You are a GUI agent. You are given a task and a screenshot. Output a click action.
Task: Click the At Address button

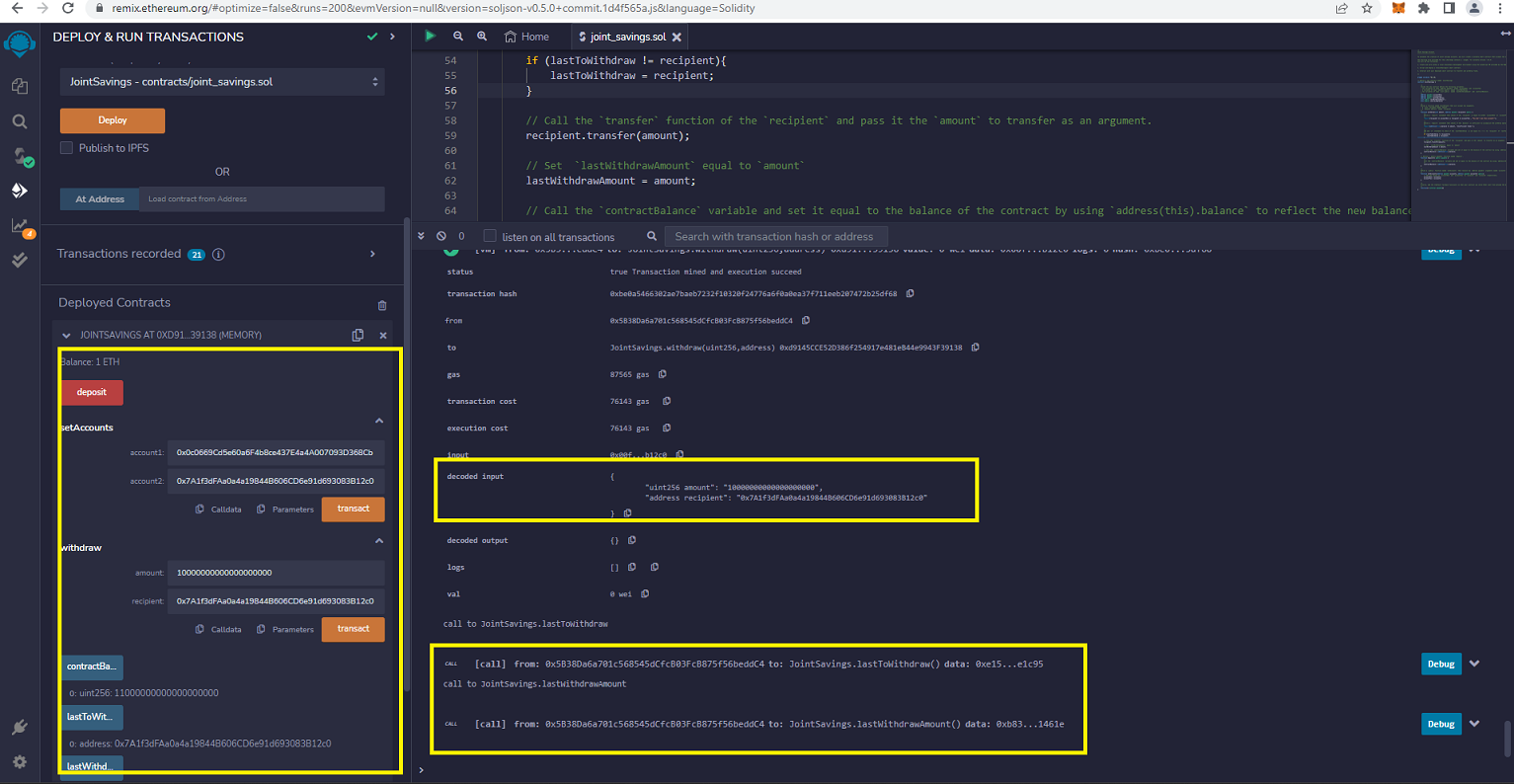click(x=100, y=198)
